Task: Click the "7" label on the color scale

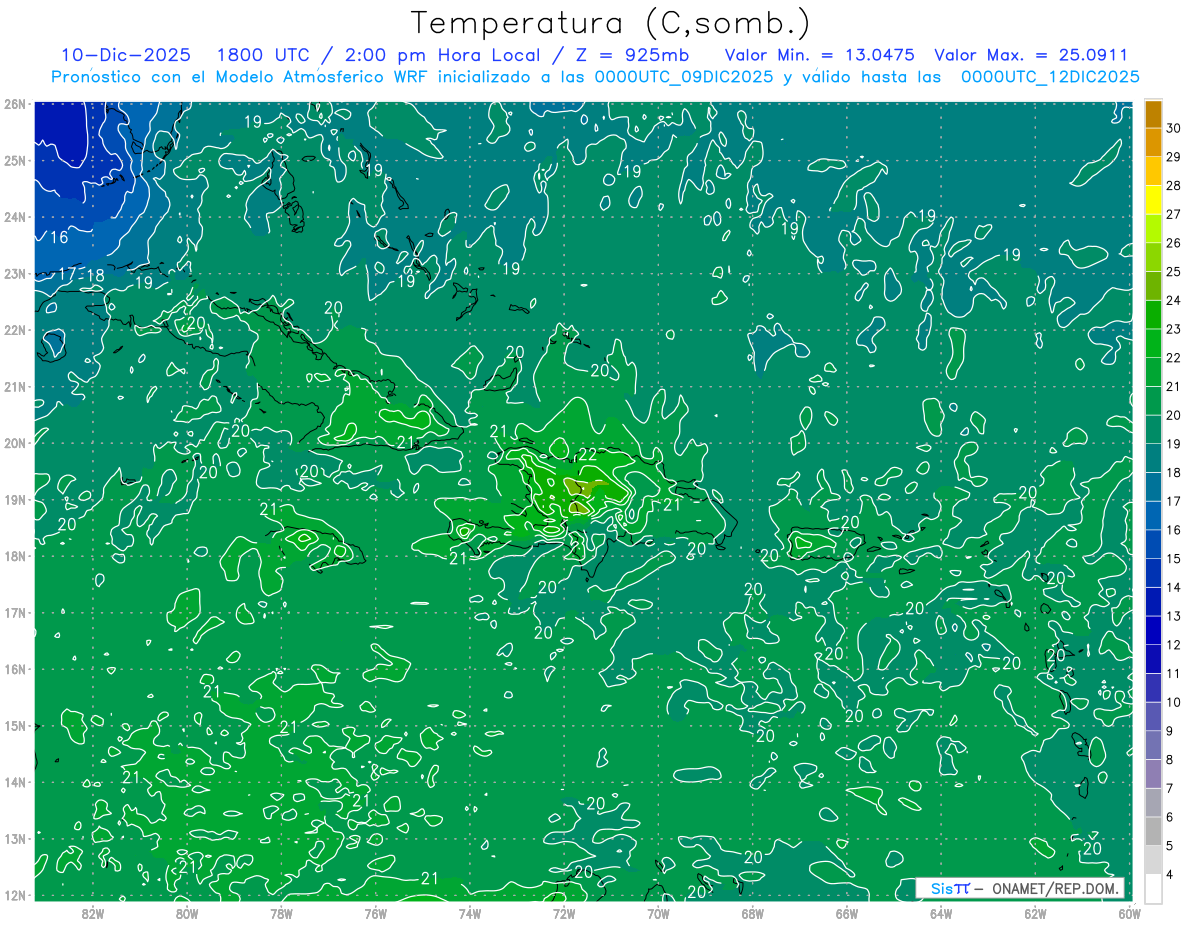Action: pos(1170,789)
